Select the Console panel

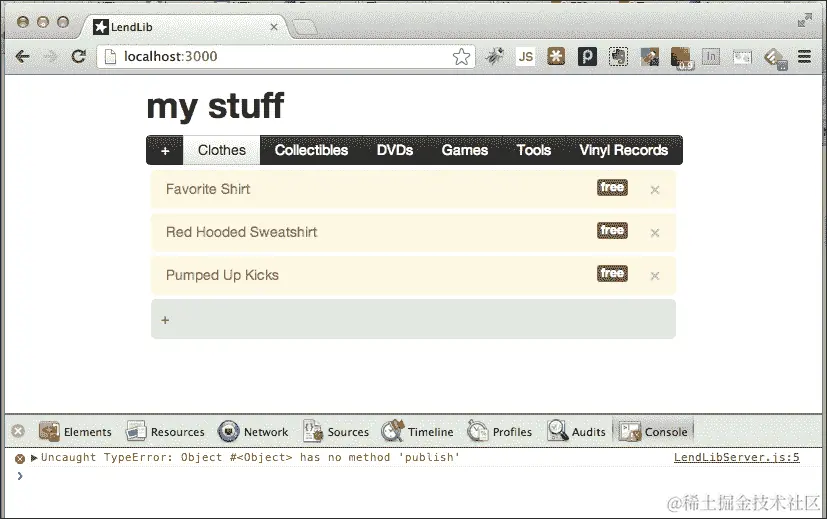(x=653, y=431)
